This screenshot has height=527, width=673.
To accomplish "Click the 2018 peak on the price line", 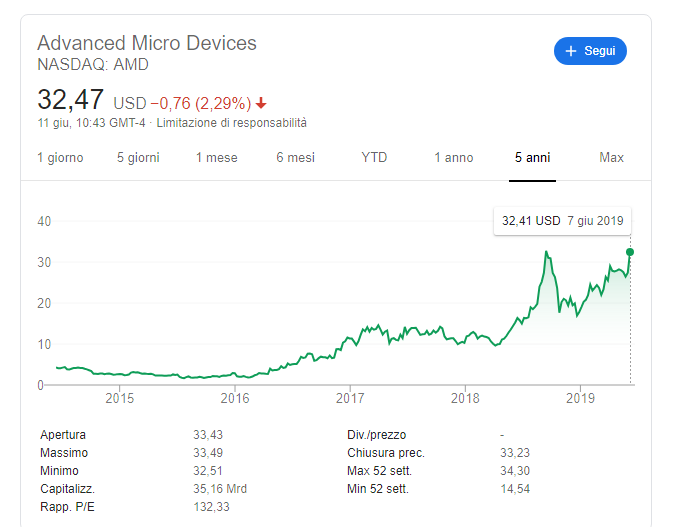I will [x=546, y=252].
